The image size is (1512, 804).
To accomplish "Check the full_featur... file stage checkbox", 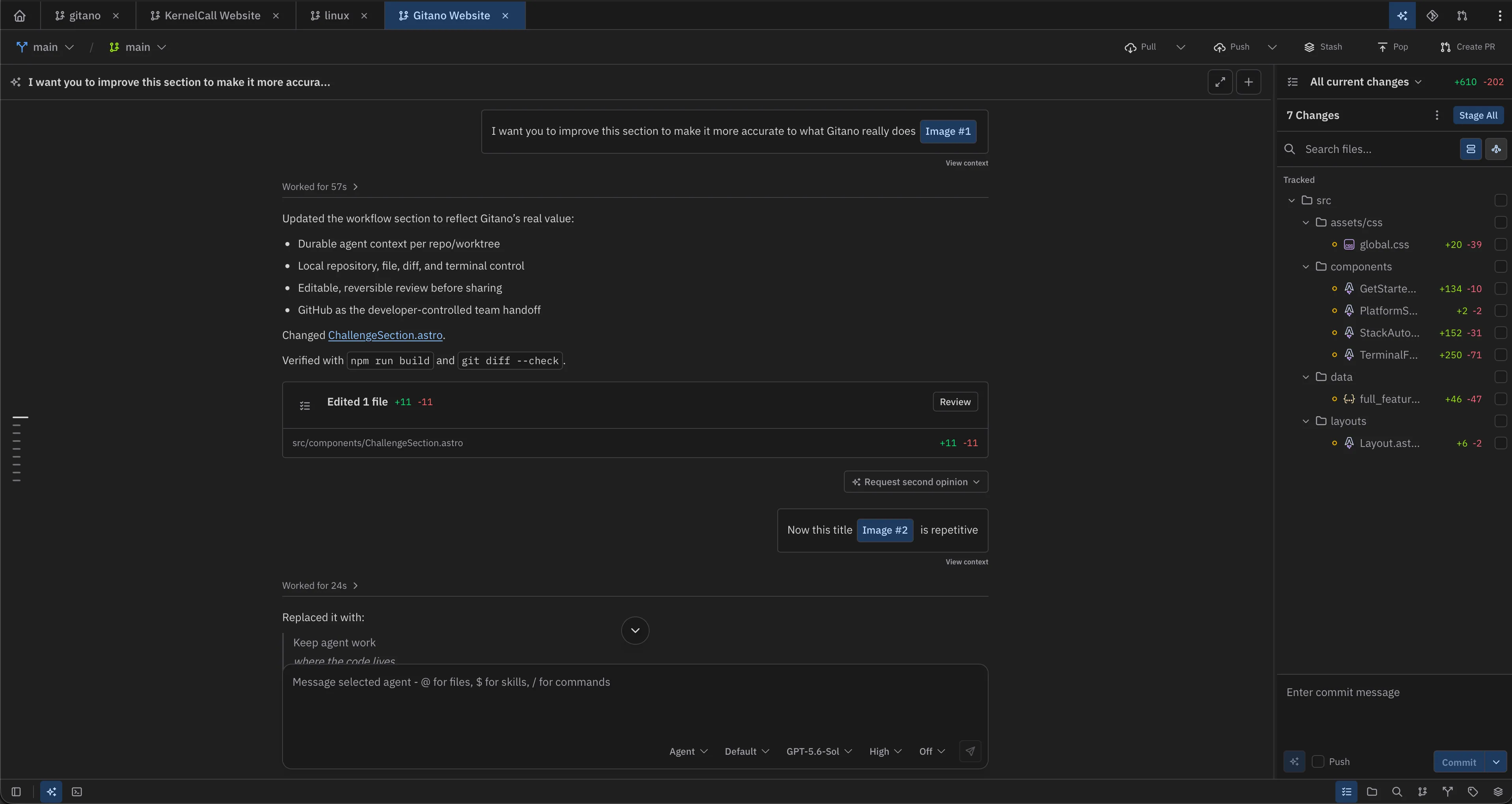I will click(x=1500, y=399).
